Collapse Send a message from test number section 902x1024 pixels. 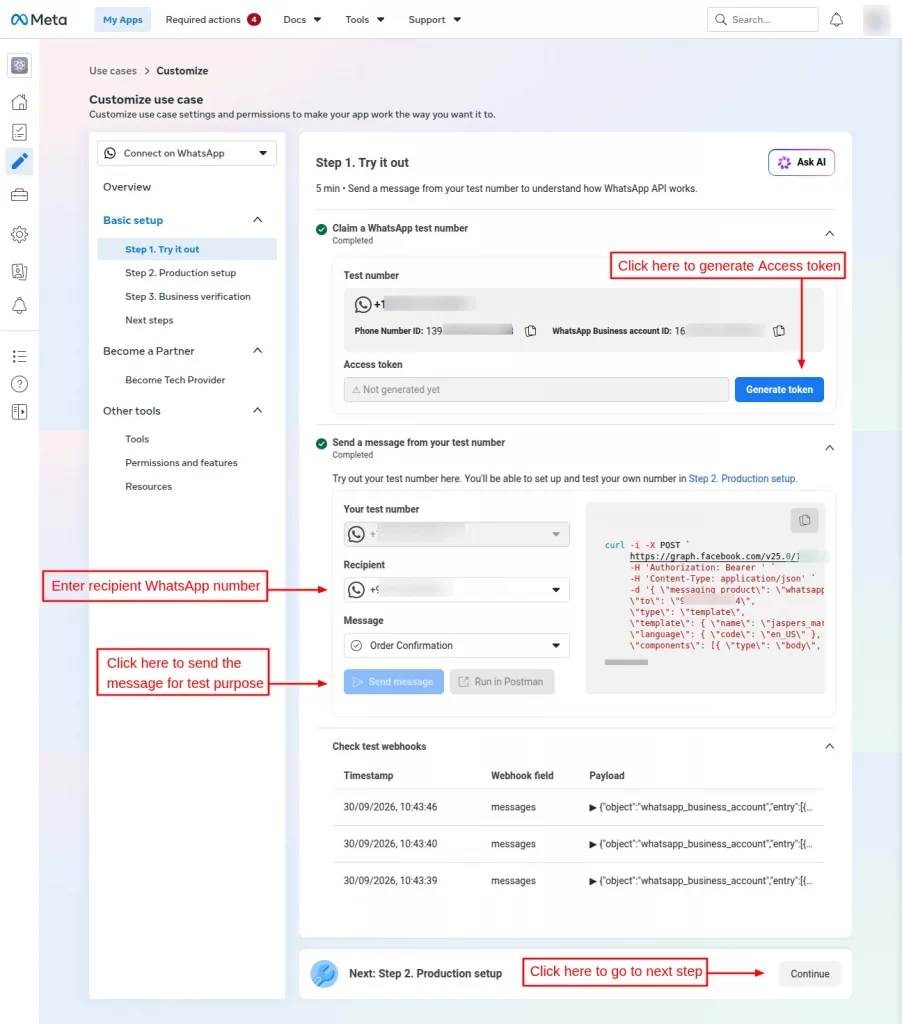pos(829,448)
